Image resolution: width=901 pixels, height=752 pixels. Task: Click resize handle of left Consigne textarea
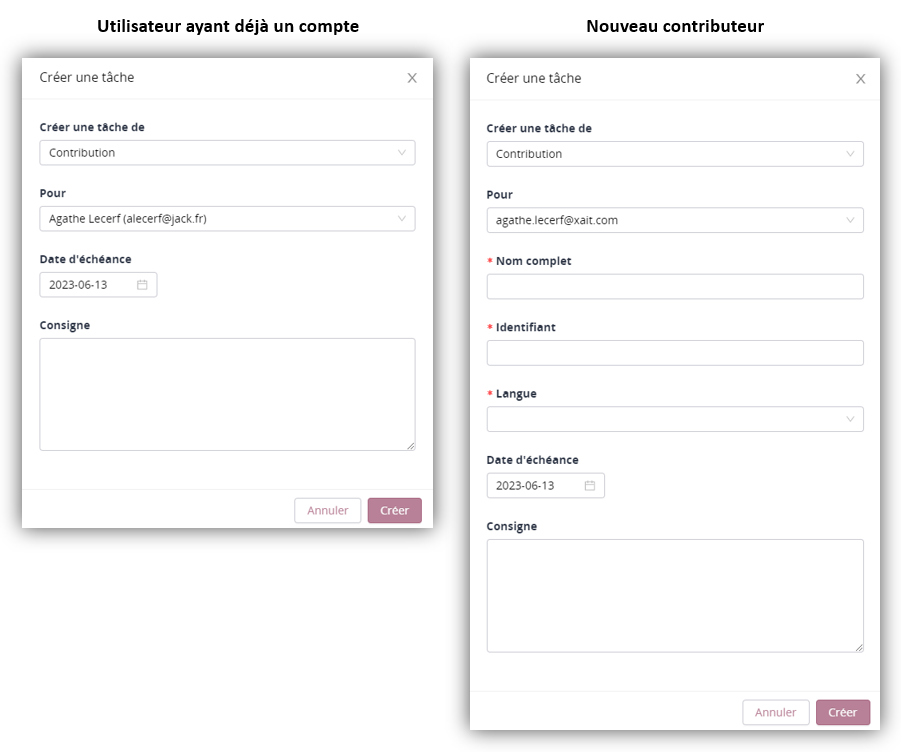coord(410,446)
